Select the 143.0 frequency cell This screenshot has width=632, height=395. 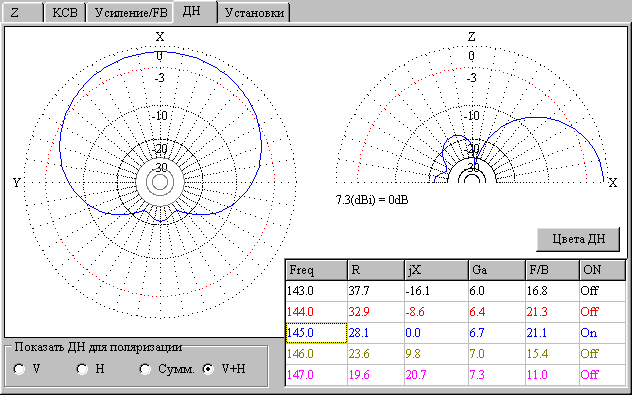pos(316,291)
